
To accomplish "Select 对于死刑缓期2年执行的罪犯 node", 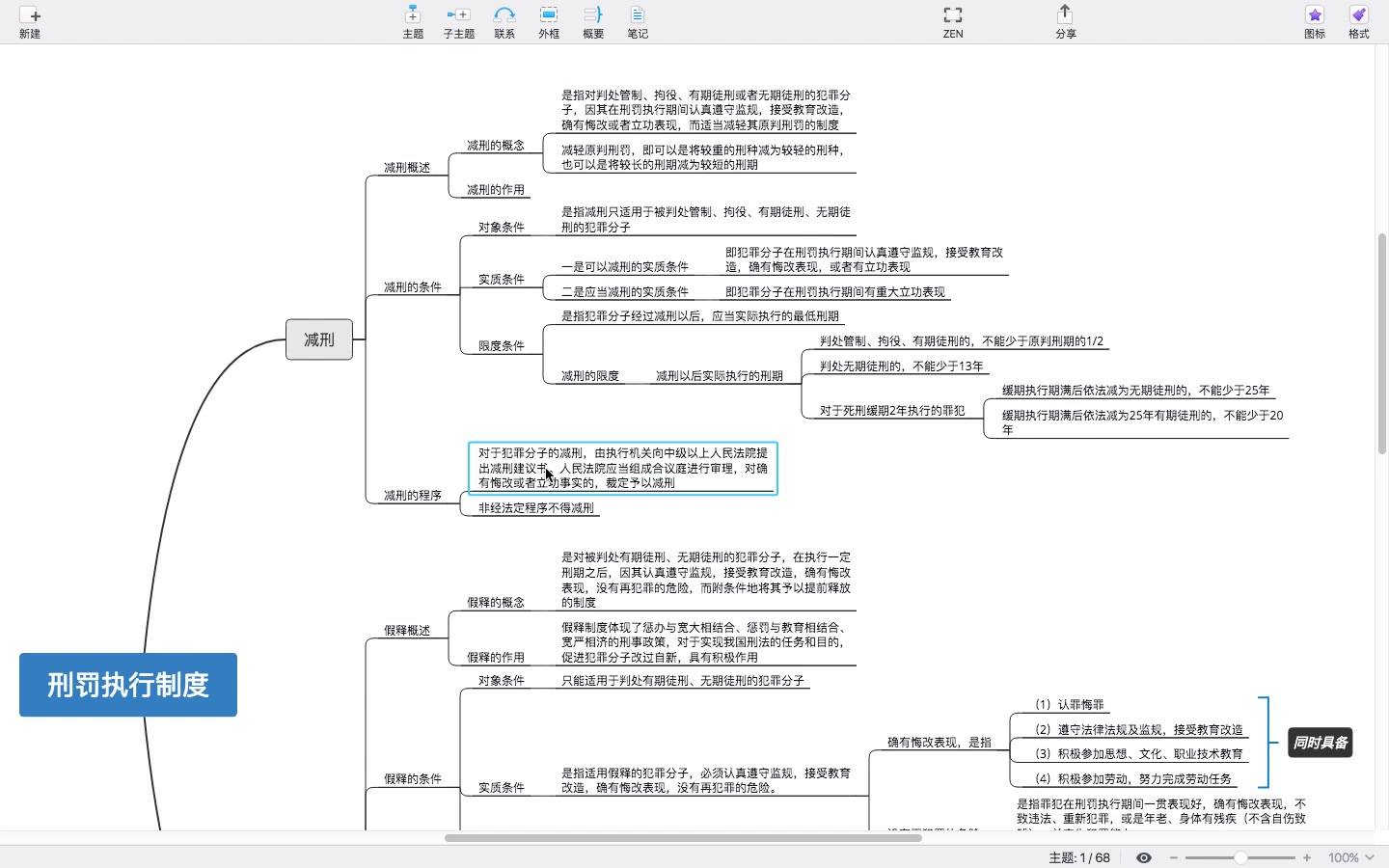I will point(892,411).
